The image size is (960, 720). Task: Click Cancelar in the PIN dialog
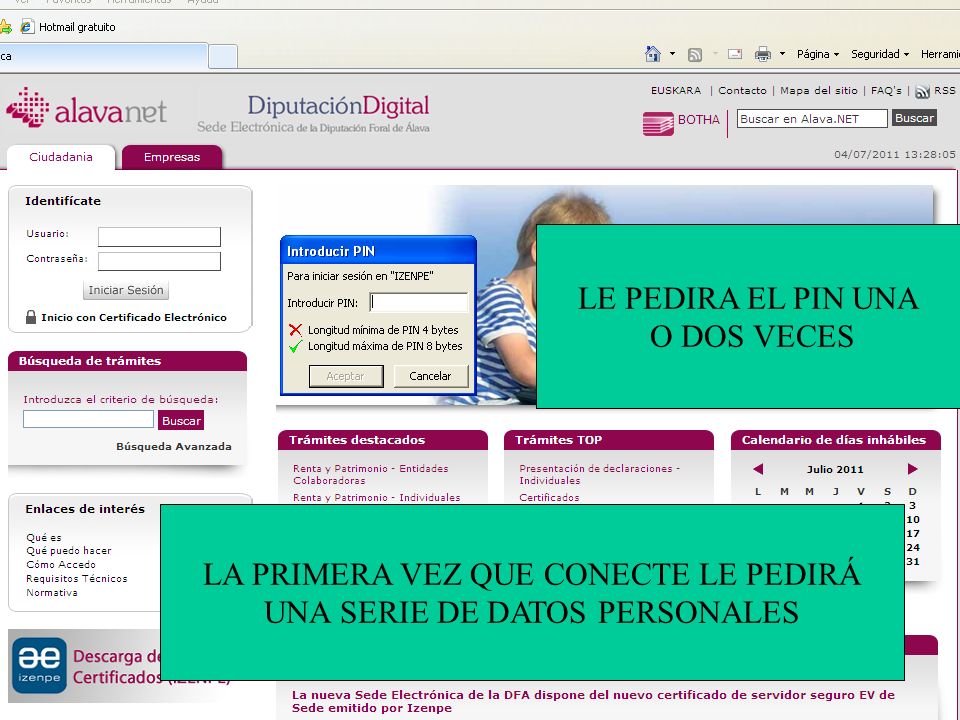[x=430, y=376]
